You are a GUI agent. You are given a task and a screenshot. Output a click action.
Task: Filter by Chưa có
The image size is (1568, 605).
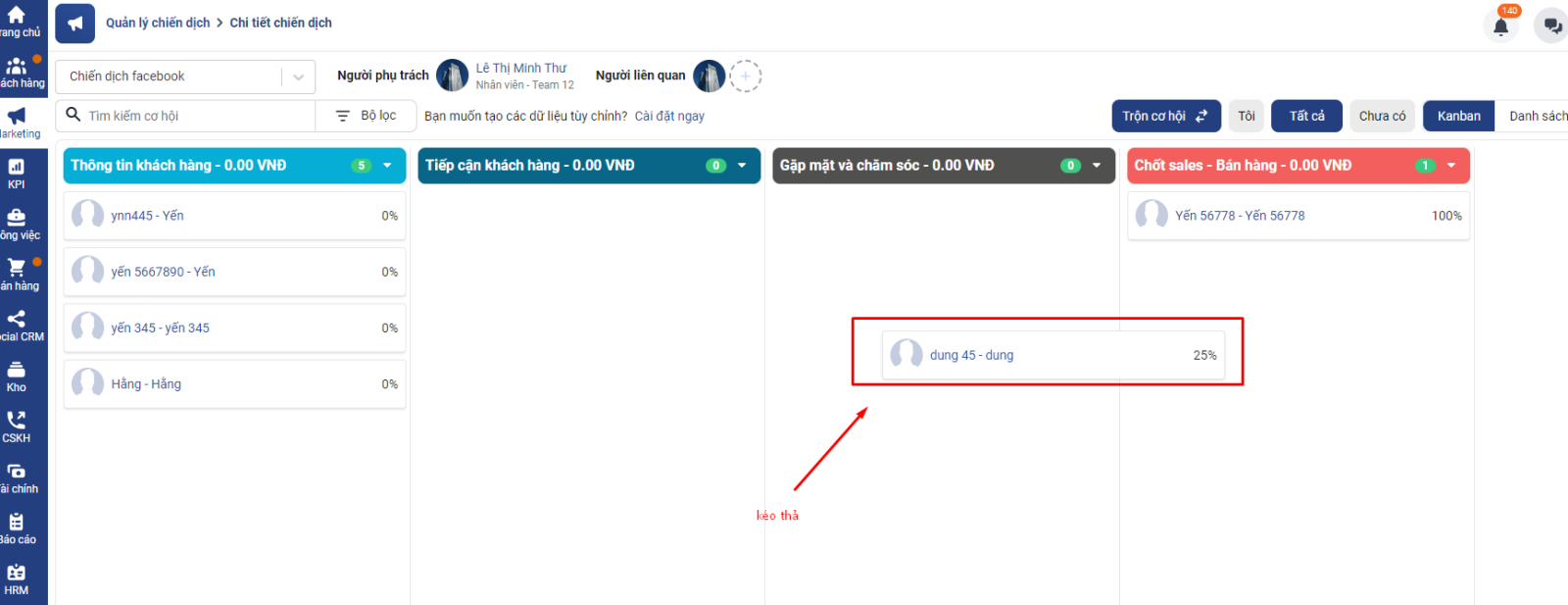click(x=1382, y=116)
